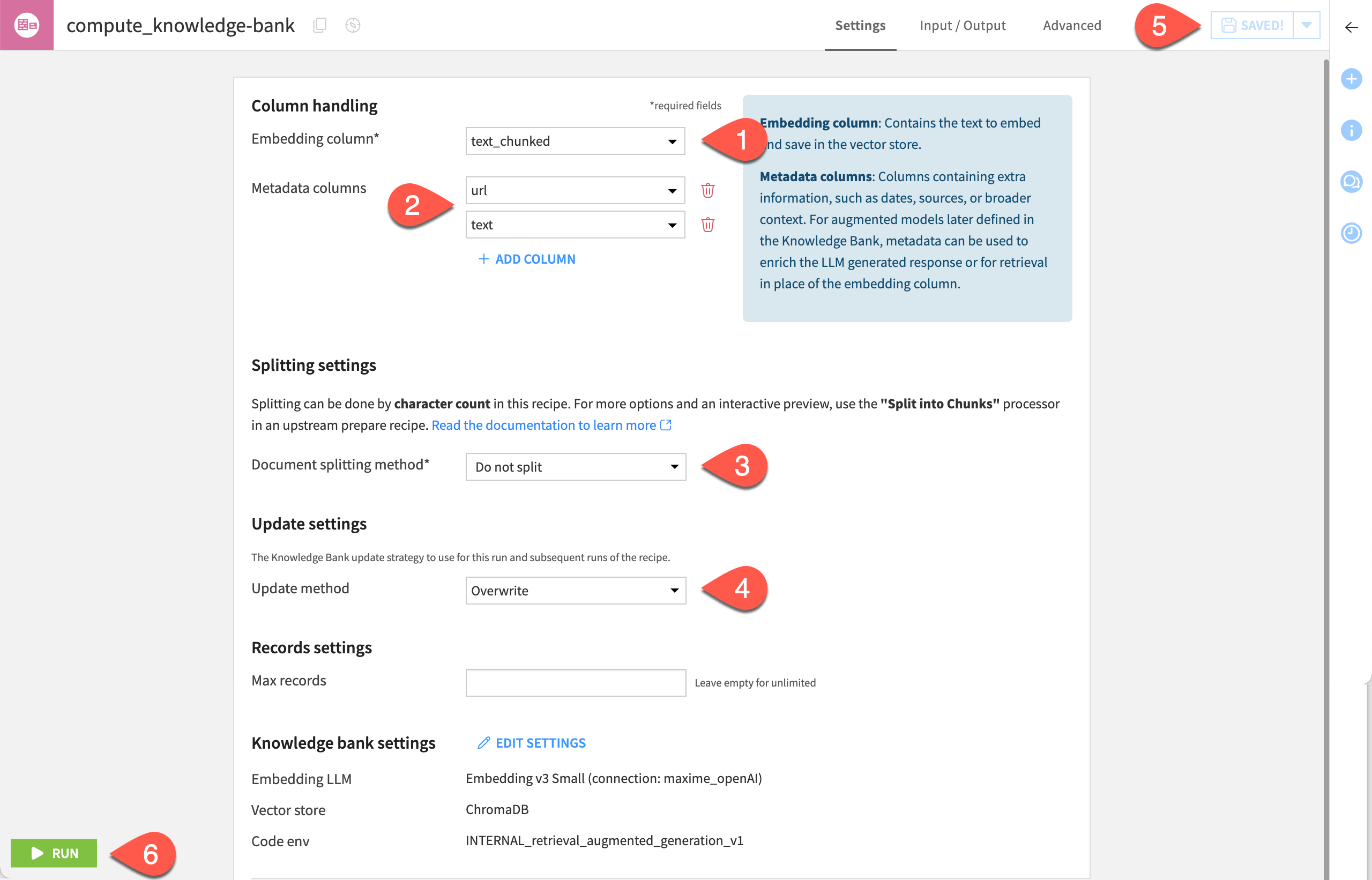This screenshot has height=880, width=1372.
Task: Click the SAVED! button
Action: 1252,25
